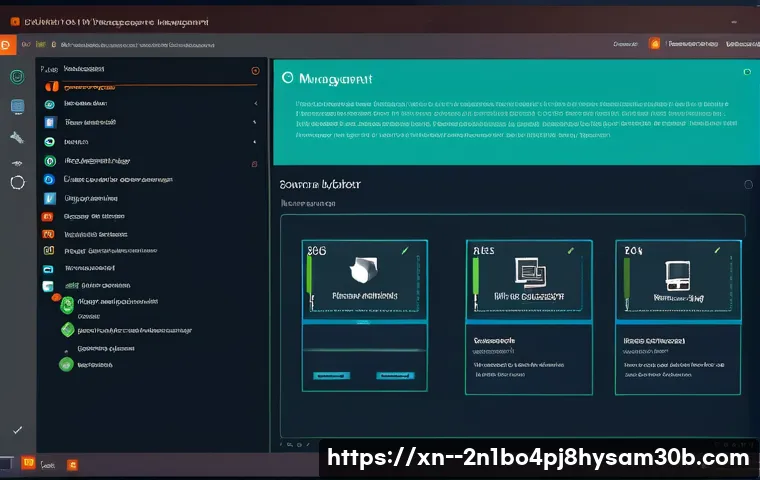Viewport: 760px width, 480px height.
Task: Click the orange circle in the list panel header
Action: click(x=255, y=71)
